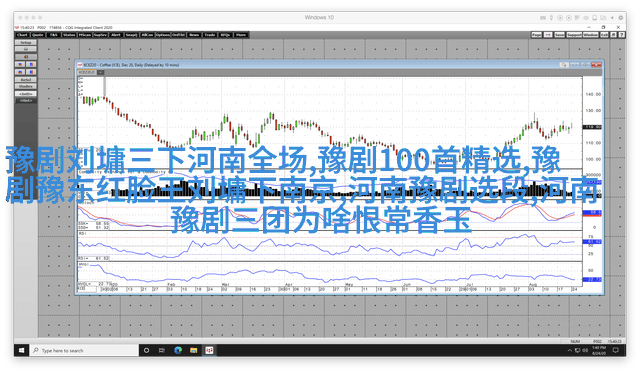Click the ReScl button in sidebar
The width and height of the screenshot is (640, 373).
pos(26,80)
